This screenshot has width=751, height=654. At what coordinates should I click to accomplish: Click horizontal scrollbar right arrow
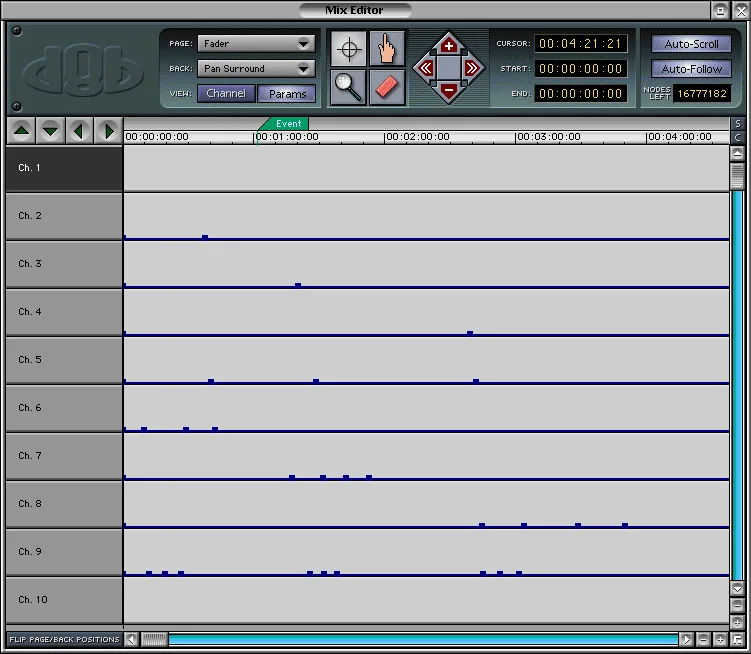[686, 639]
